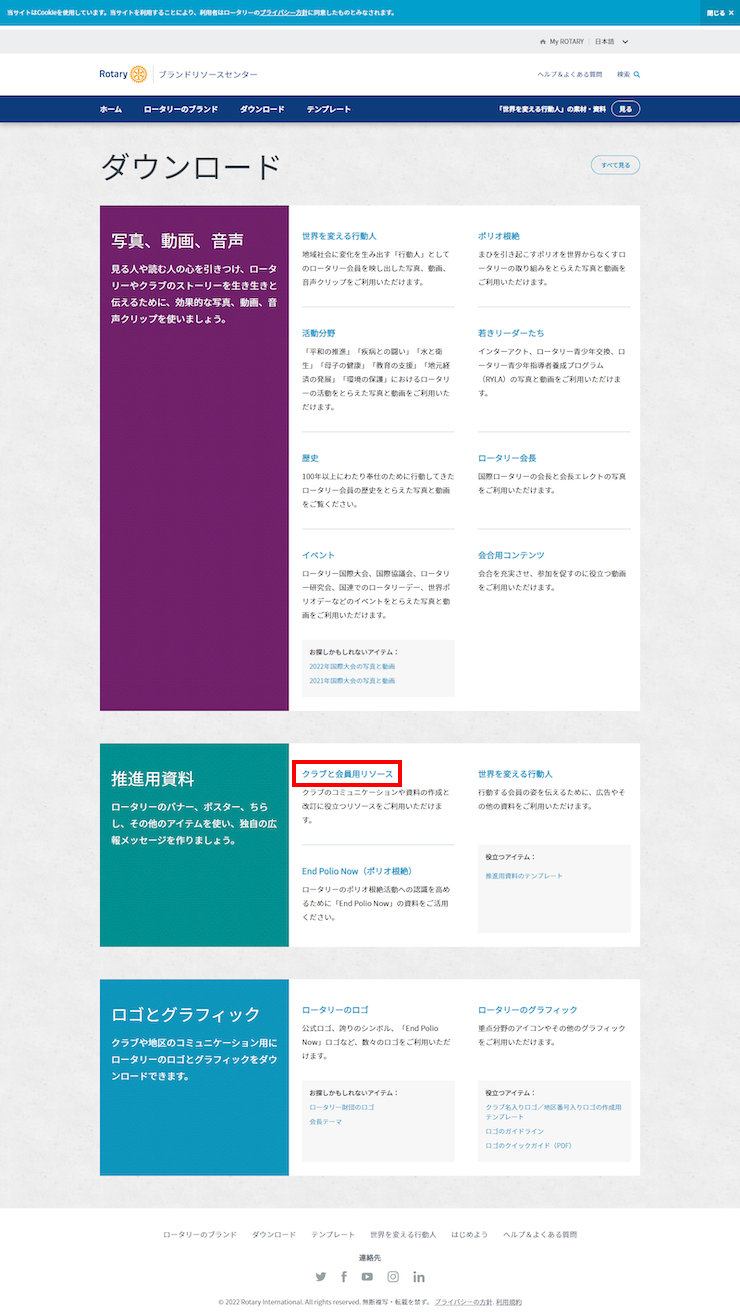Viewport: 740px width, 1316px height.
Task: Open the 若きリーダーたち link
Action: 511,332
